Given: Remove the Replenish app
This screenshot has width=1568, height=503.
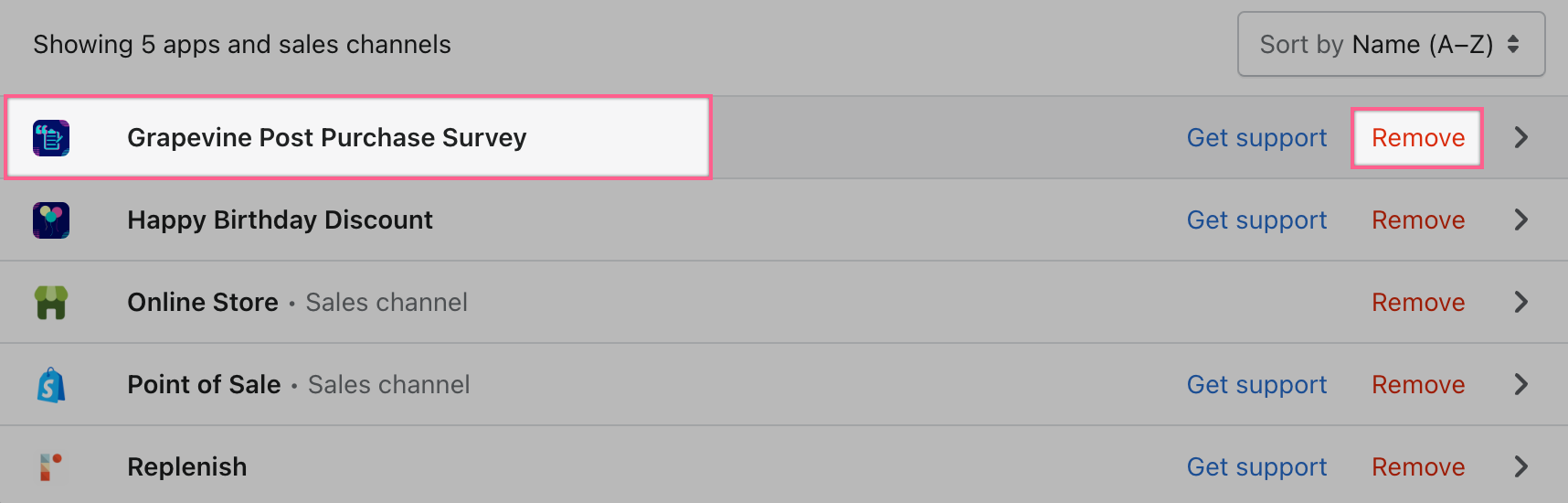Looking at the screenshot, I should click(x=1417, y=466).
